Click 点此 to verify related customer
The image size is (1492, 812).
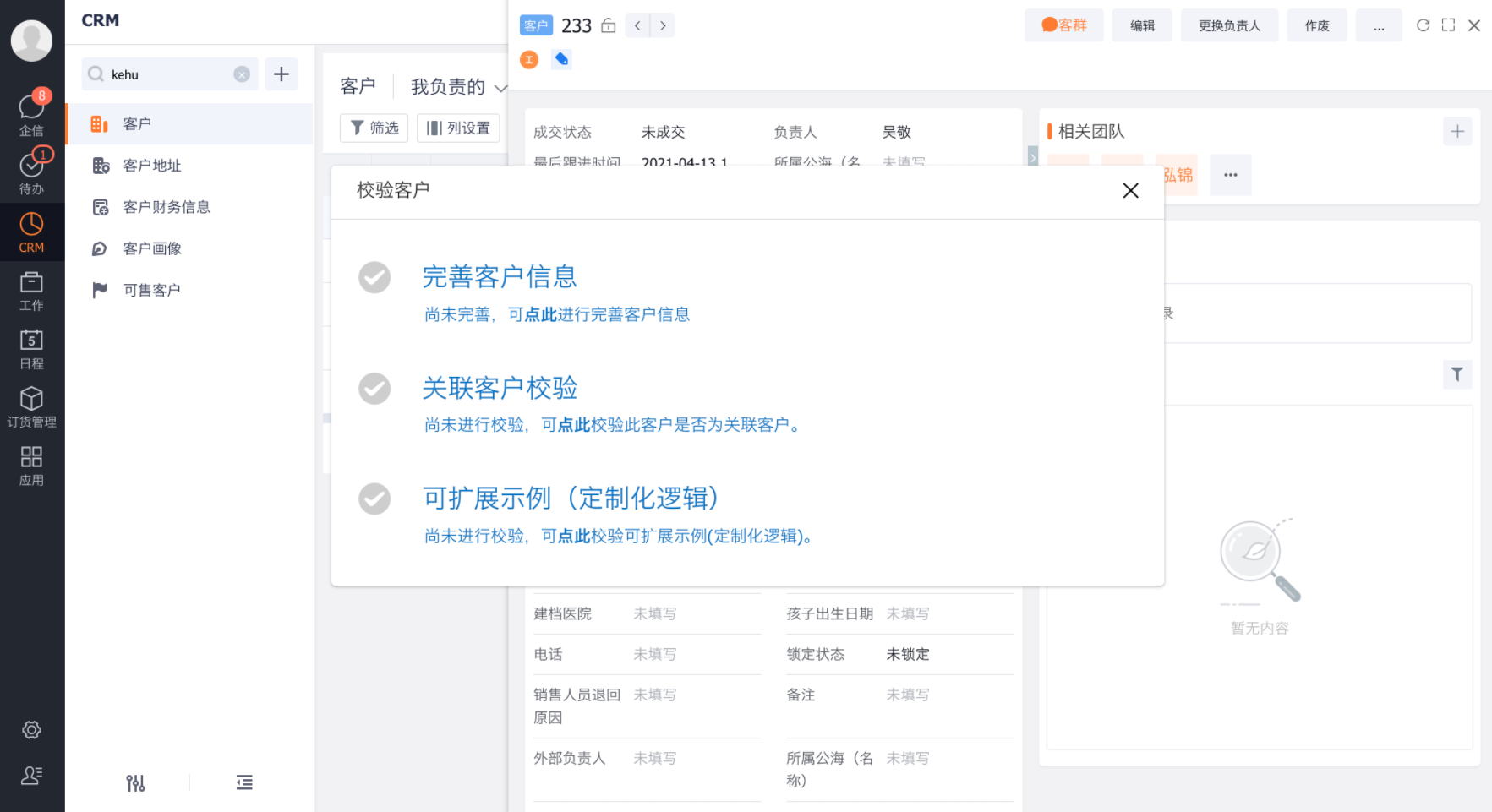click(x=575, y=425)
